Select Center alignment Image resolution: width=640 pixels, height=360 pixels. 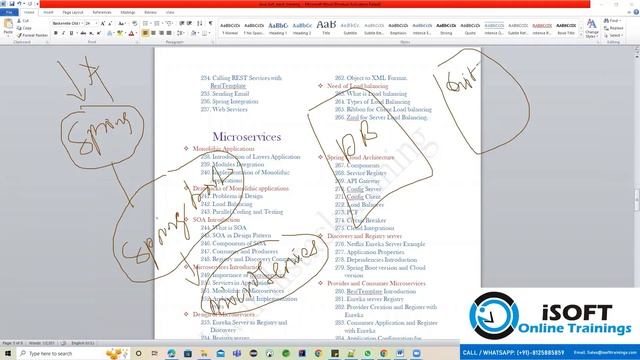(153, 33)
